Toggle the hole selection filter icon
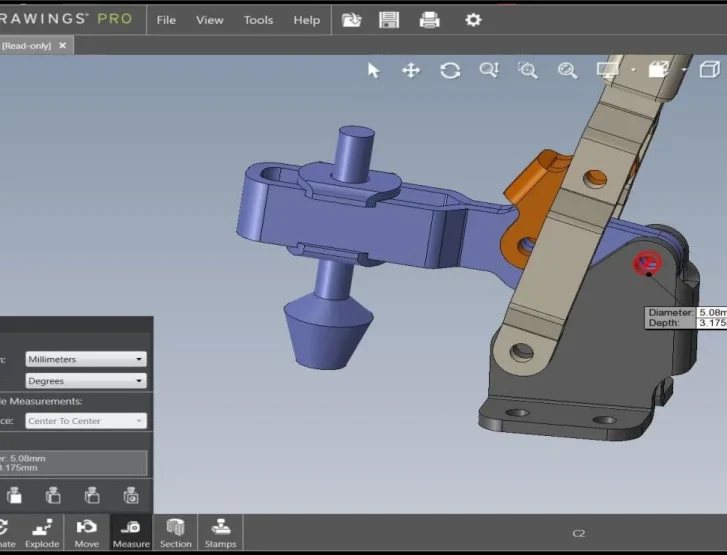The height and width of the screenshot is (555, 727). click(131, 495)
